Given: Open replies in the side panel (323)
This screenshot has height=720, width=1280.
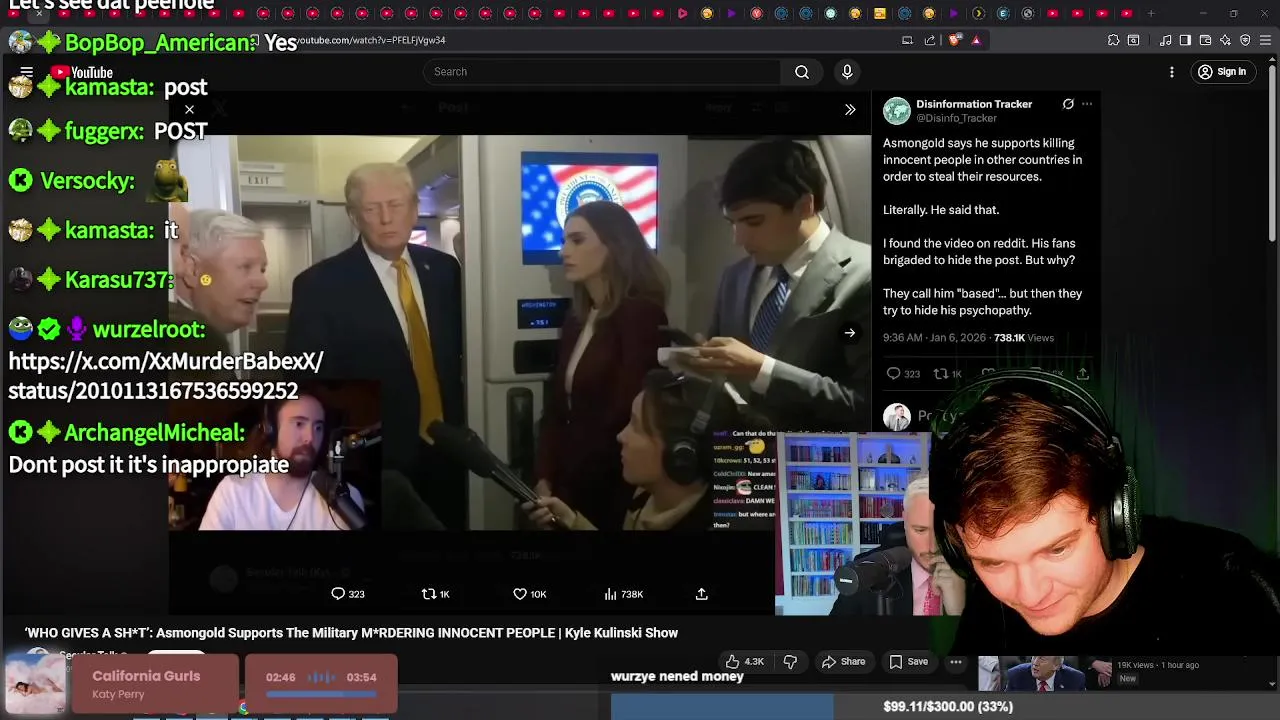Looking at the screenshot, I should pyautogui.click(x=903, y=374).
